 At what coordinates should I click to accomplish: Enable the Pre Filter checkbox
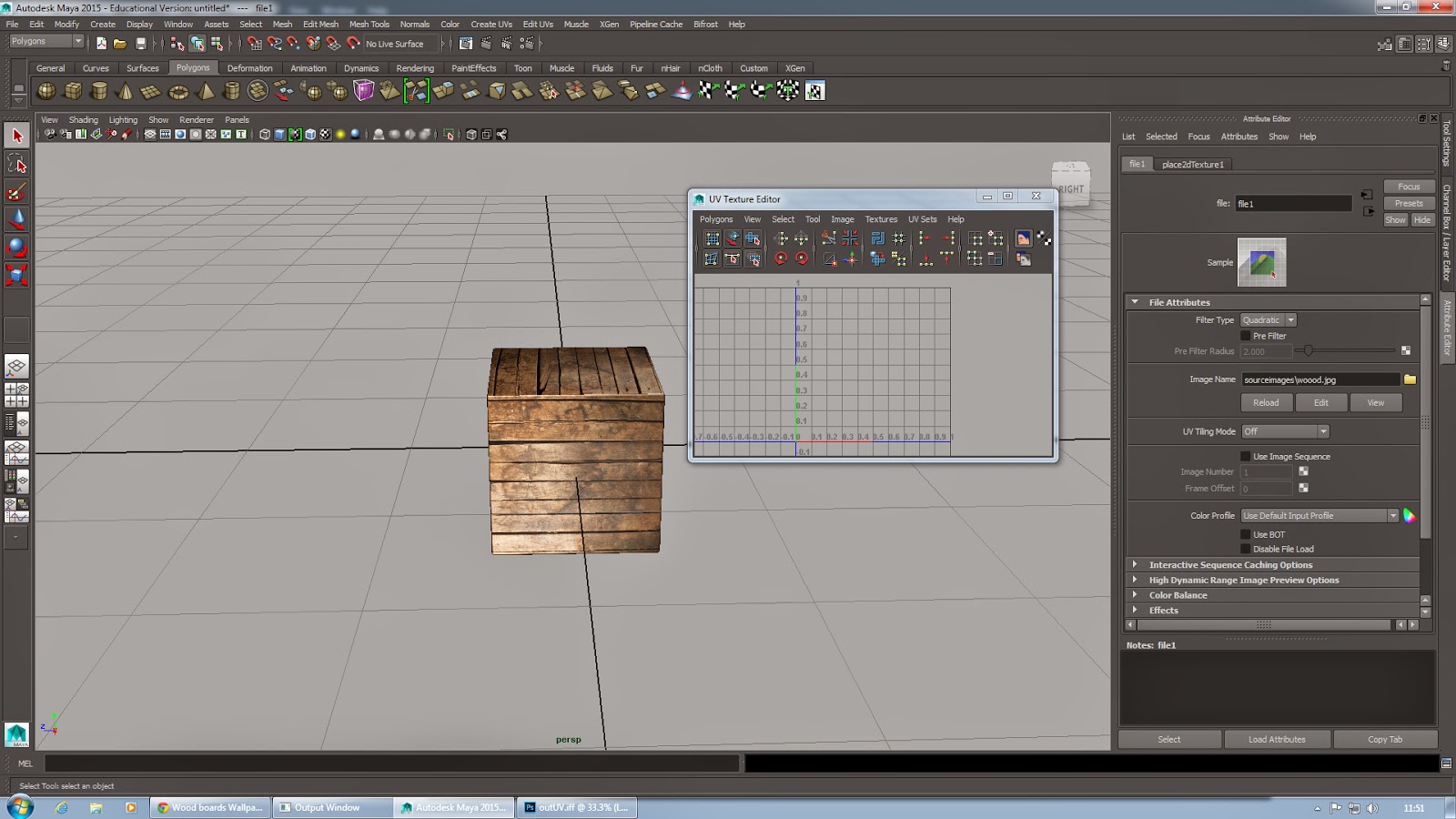pos(1246,336)
